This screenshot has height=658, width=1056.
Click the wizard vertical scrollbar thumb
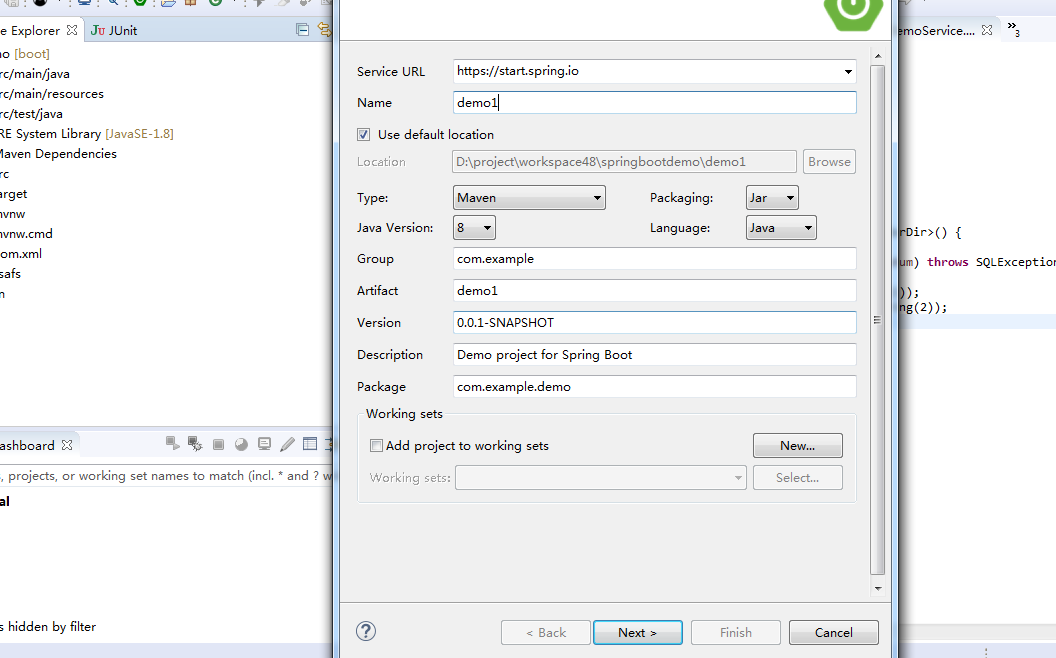(x=878, y=320)
